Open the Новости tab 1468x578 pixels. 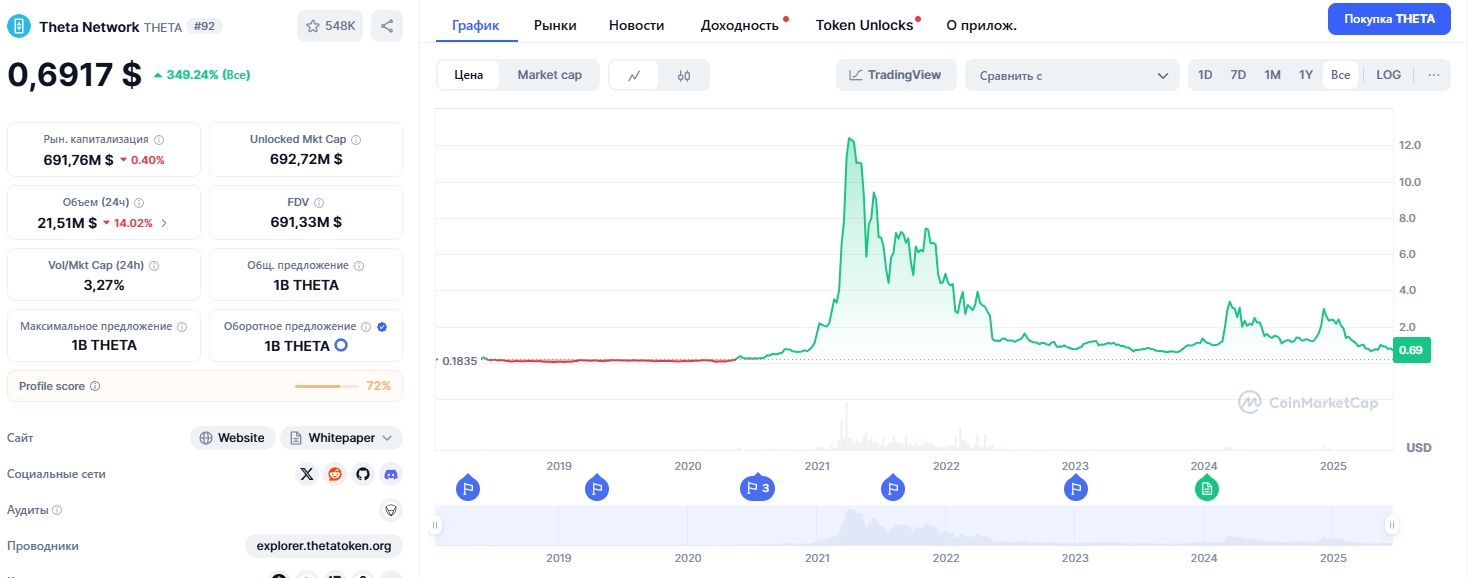[637, 25]
